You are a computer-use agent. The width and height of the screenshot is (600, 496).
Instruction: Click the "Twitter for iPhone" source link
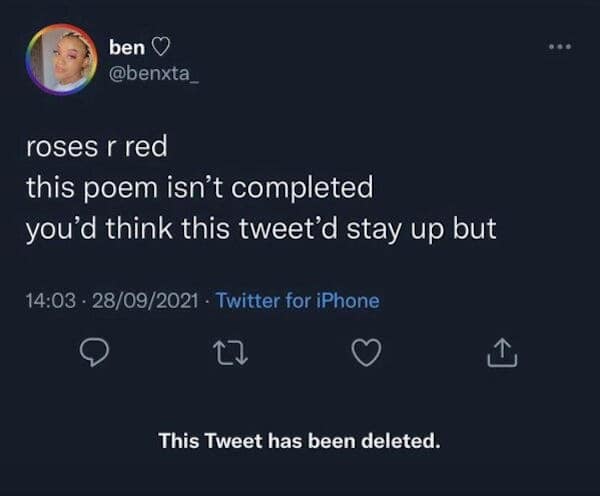coord(297,299)
